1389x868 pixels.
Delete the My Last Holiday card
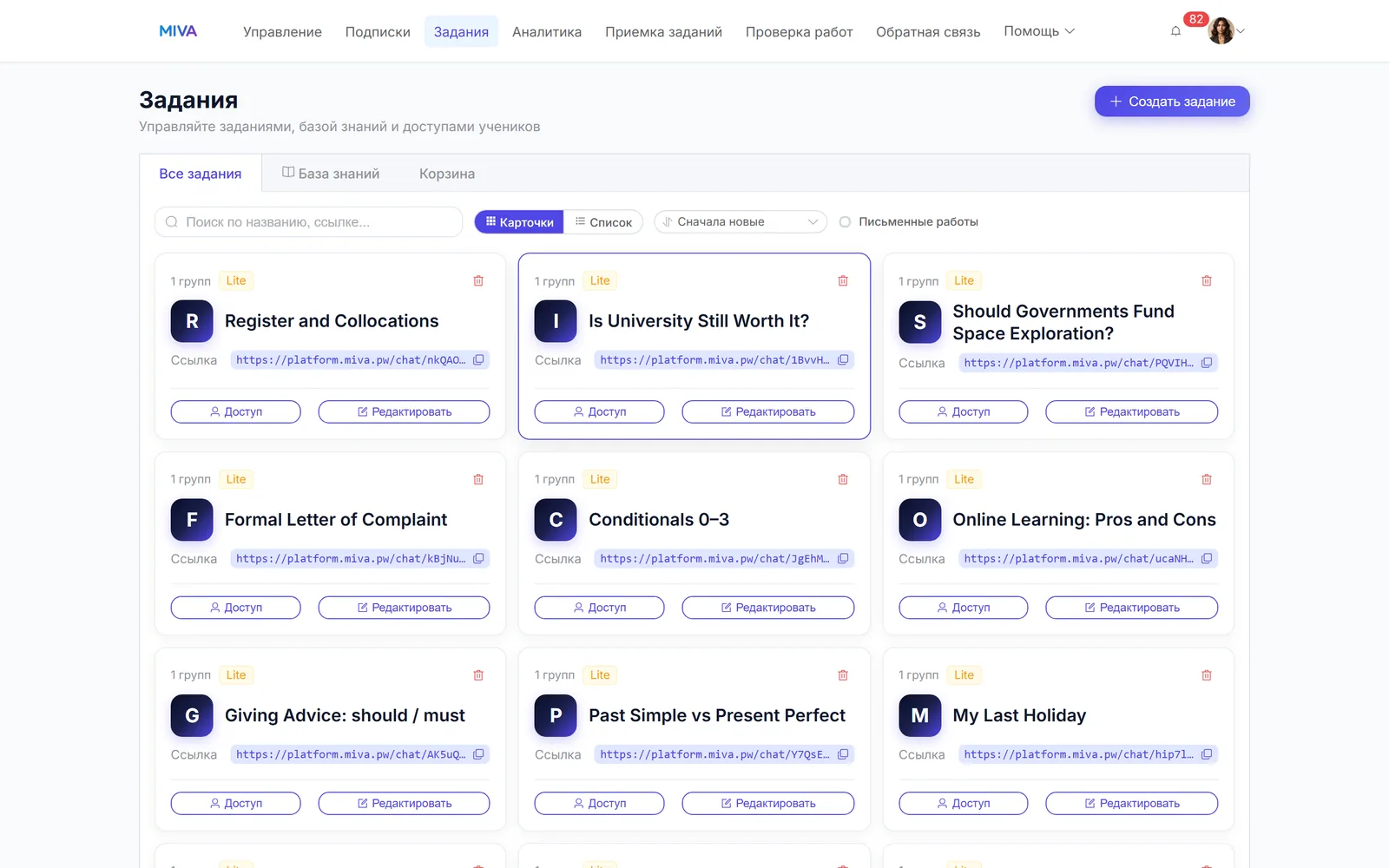[x=1207, y=675]
